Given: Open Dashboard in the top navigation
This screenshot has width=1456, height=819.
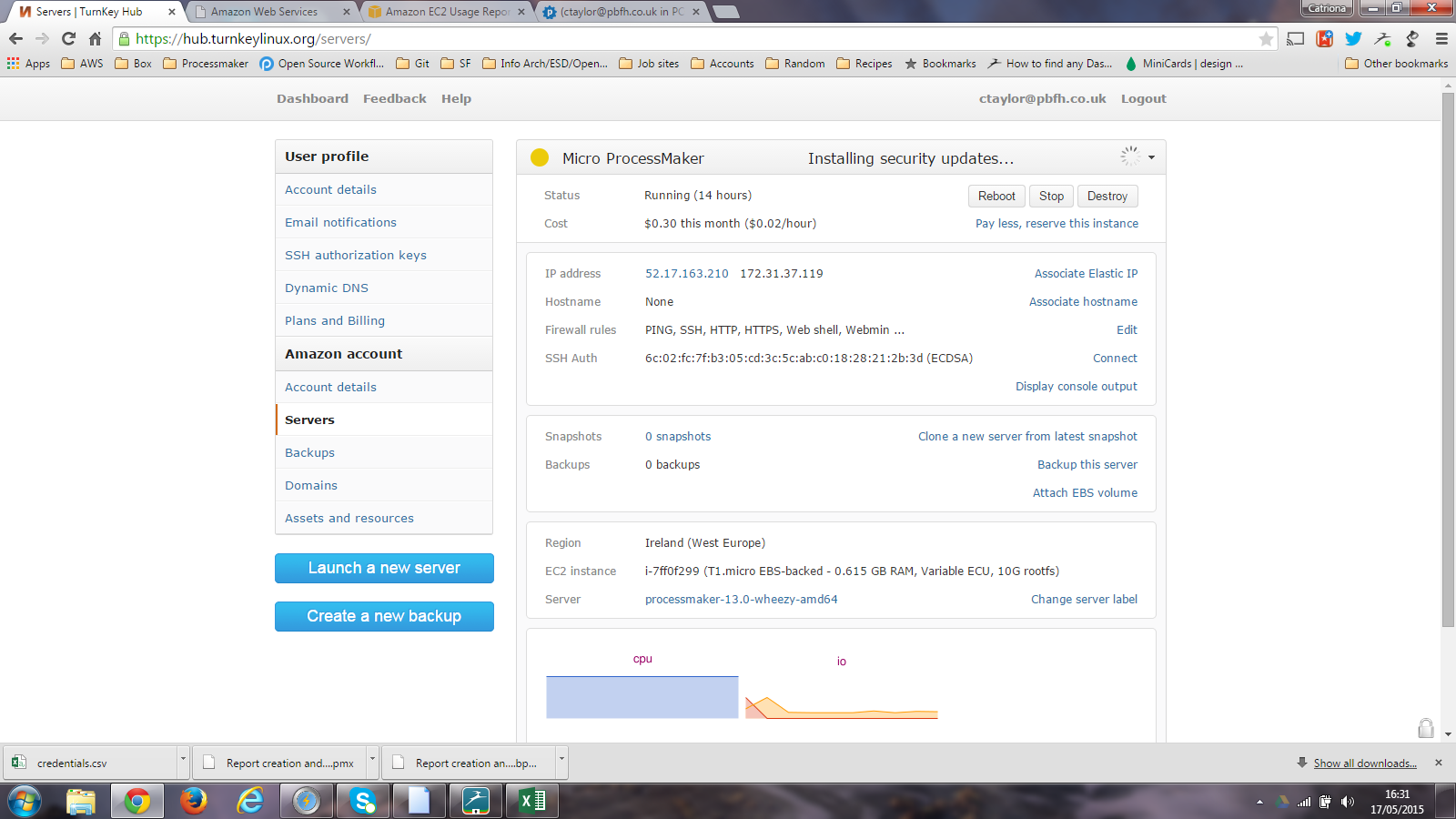Looking at the screenshot, I should pyautogui.click(x=312, y=98).
